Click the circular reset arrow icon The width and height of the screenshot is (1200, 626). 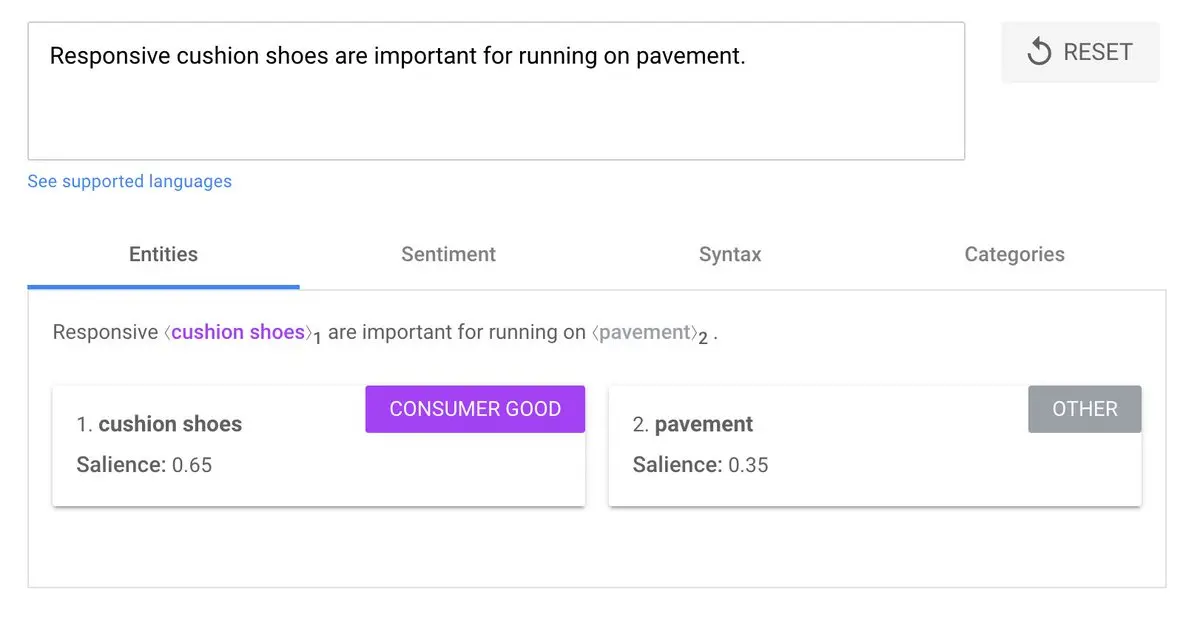(x=1039, y=52)
